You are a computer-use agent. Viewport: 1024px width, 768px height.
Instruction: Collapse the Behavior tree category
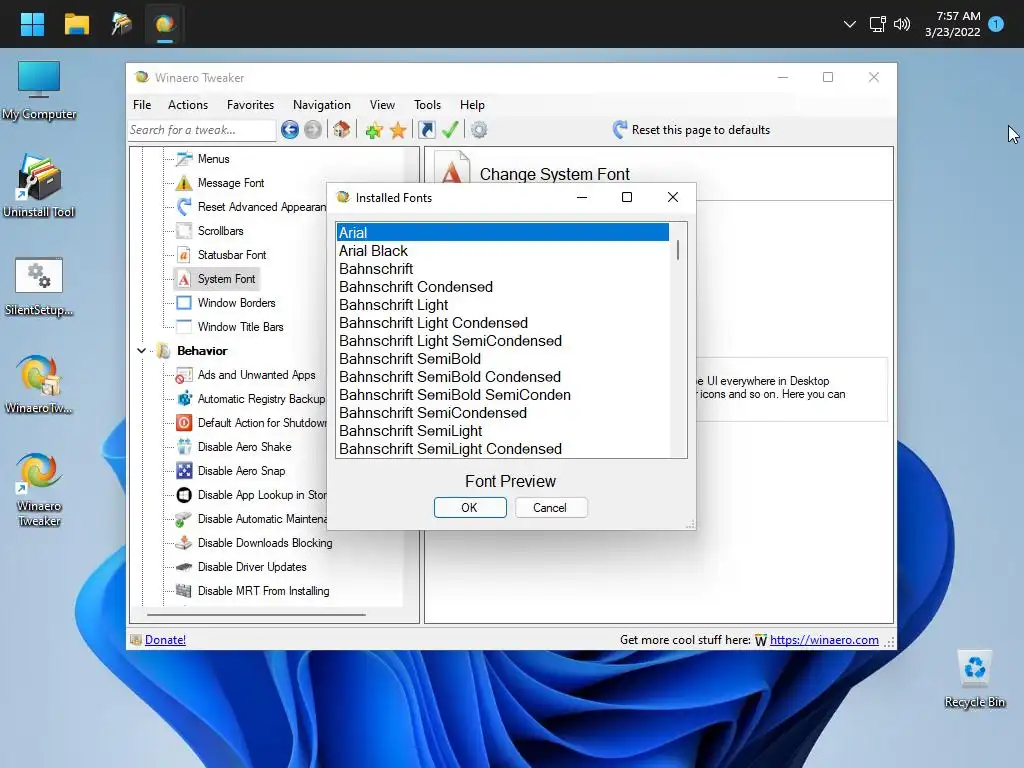141,351
